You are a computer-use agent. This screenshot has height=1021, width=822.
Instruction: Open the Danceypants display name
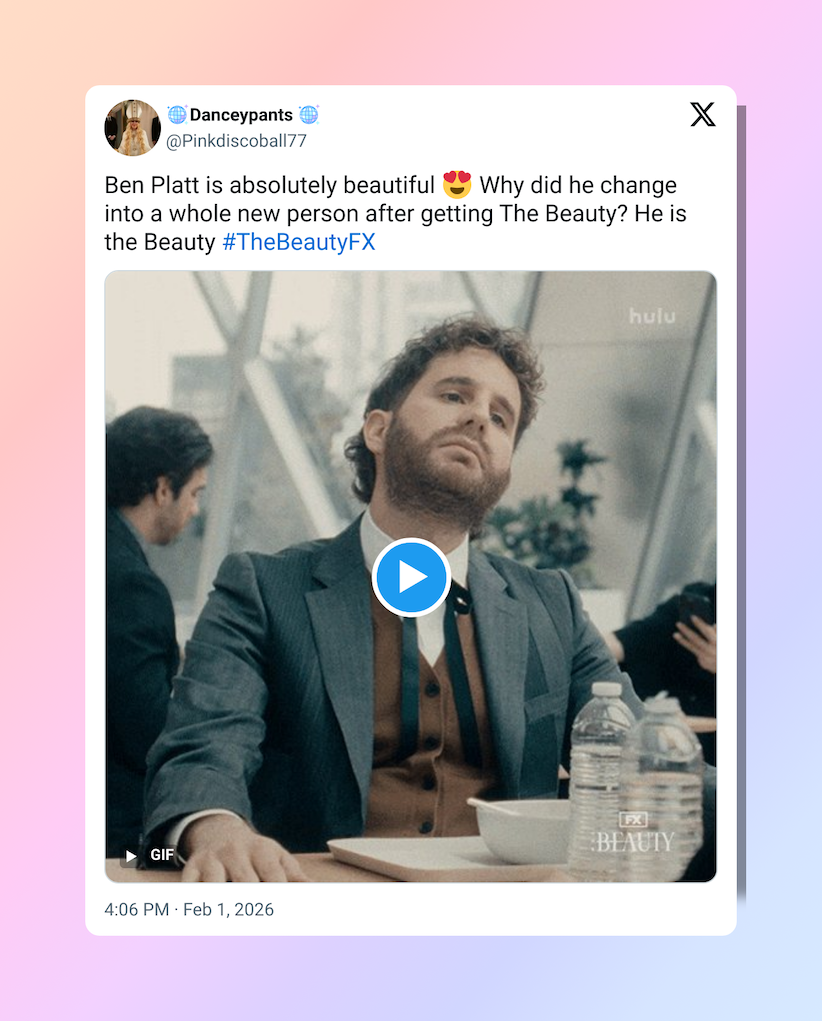point(241,115)
